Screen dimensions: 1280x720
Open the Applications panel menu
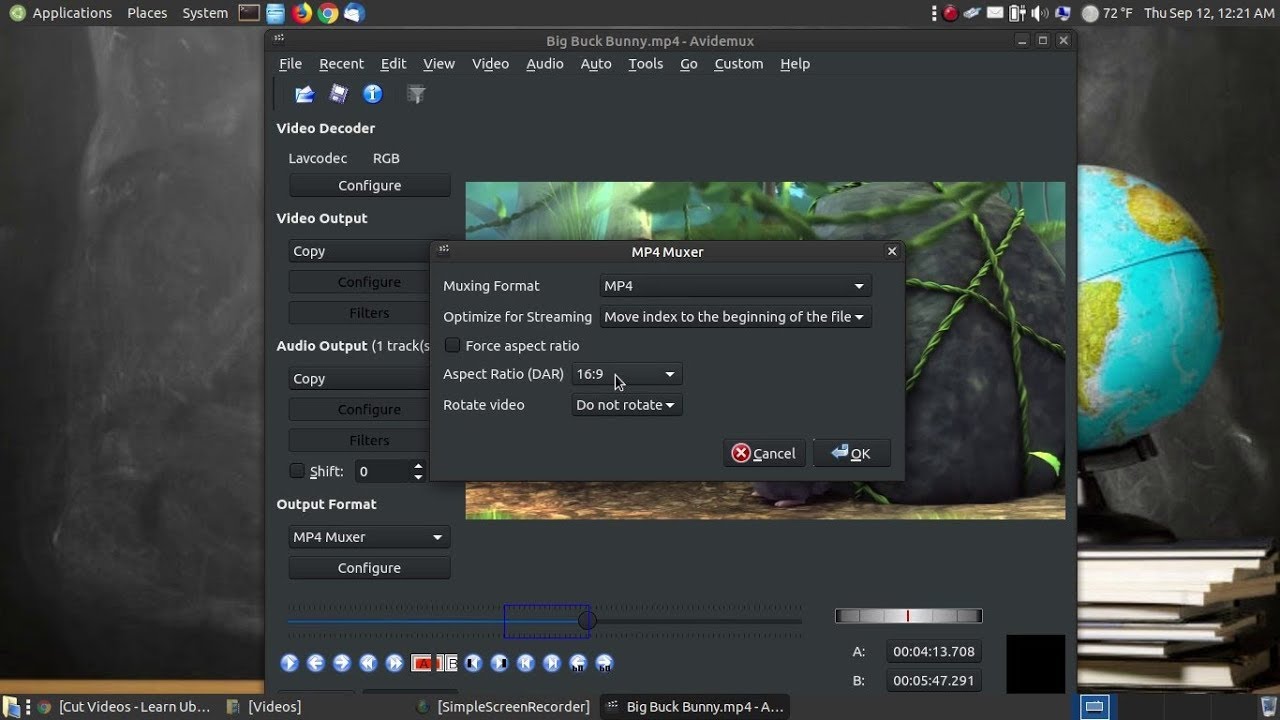tap(61, 13)
